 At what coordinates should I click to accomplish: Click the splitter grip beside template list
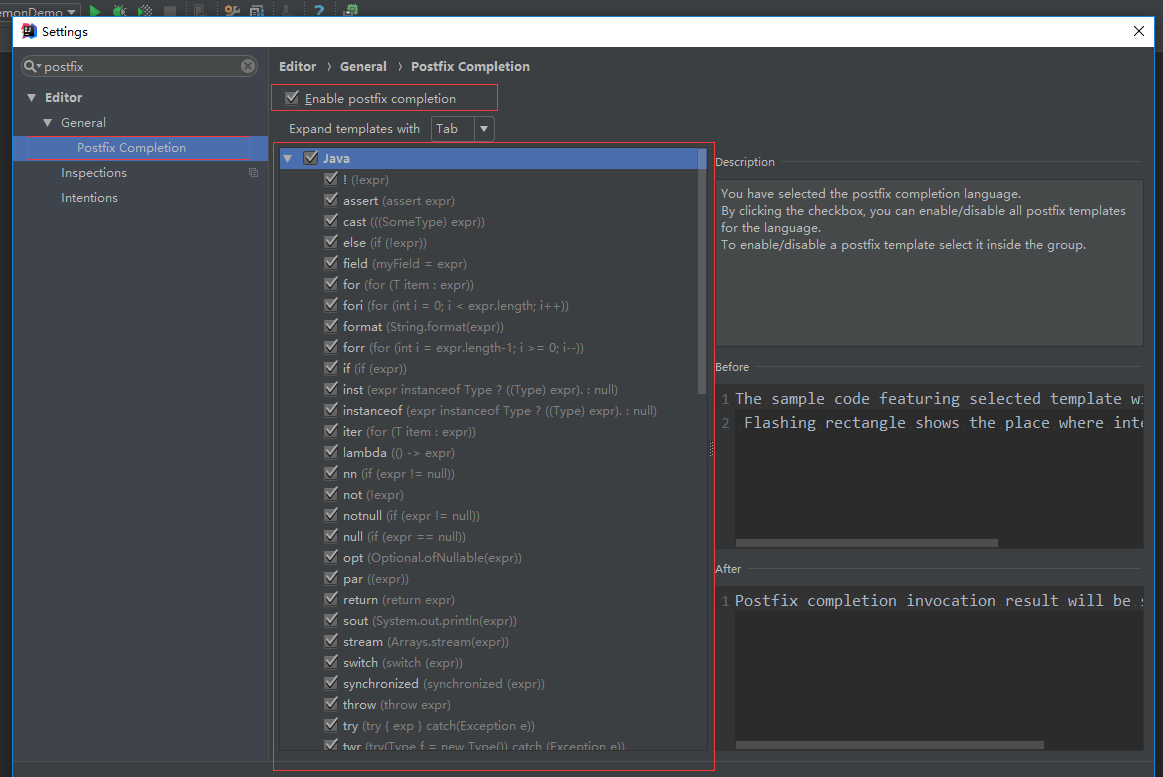pyautogui.click(x=711, y=449)
